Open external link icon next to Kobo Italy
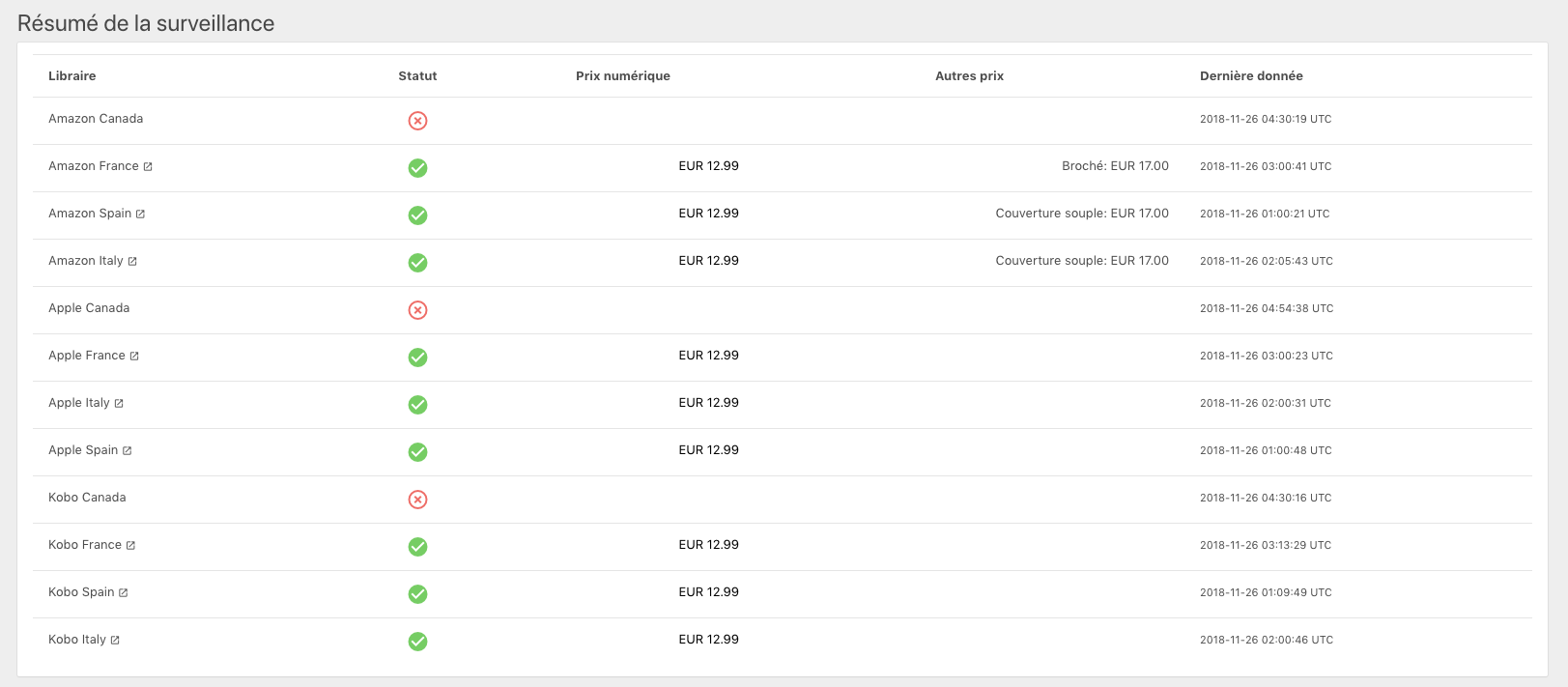This screenshot has width=1568, height=687. pos(115,641)
